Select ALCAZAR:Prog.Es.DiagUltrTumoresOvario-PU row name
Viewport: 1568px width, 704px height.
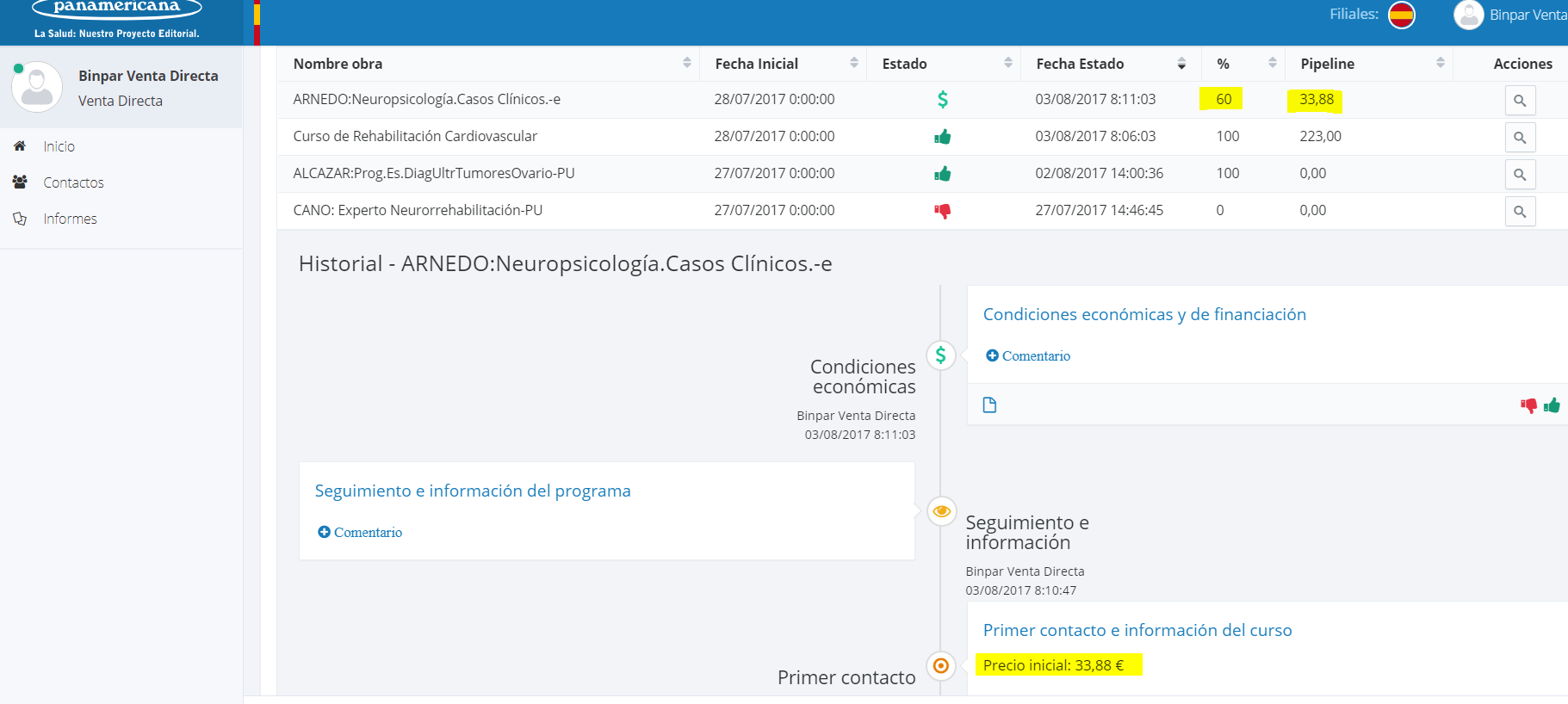click(x=434, y=173)
